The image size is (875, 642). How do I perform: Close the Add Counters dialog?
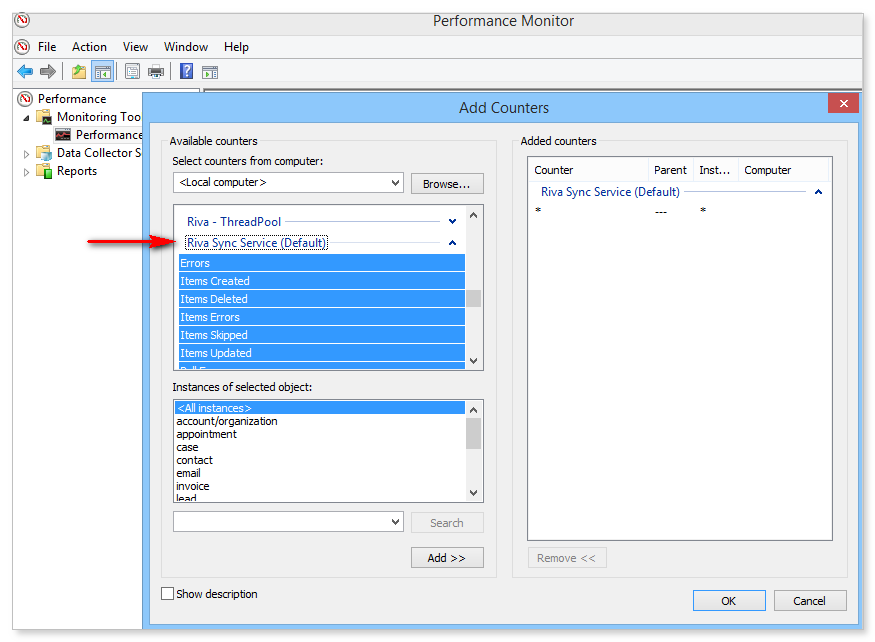(843, 103)
